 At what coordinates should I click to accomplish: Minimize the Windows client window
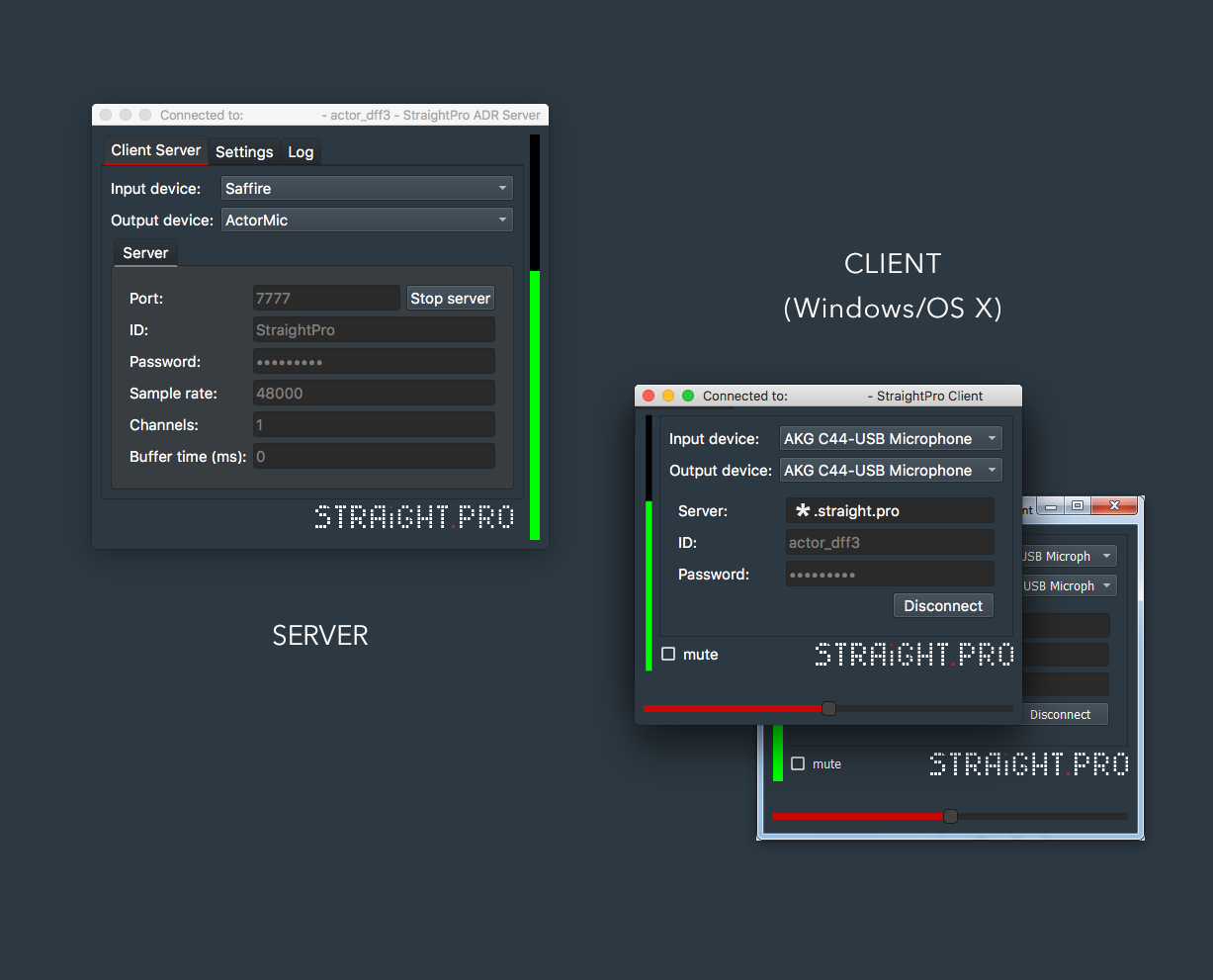1051,506
